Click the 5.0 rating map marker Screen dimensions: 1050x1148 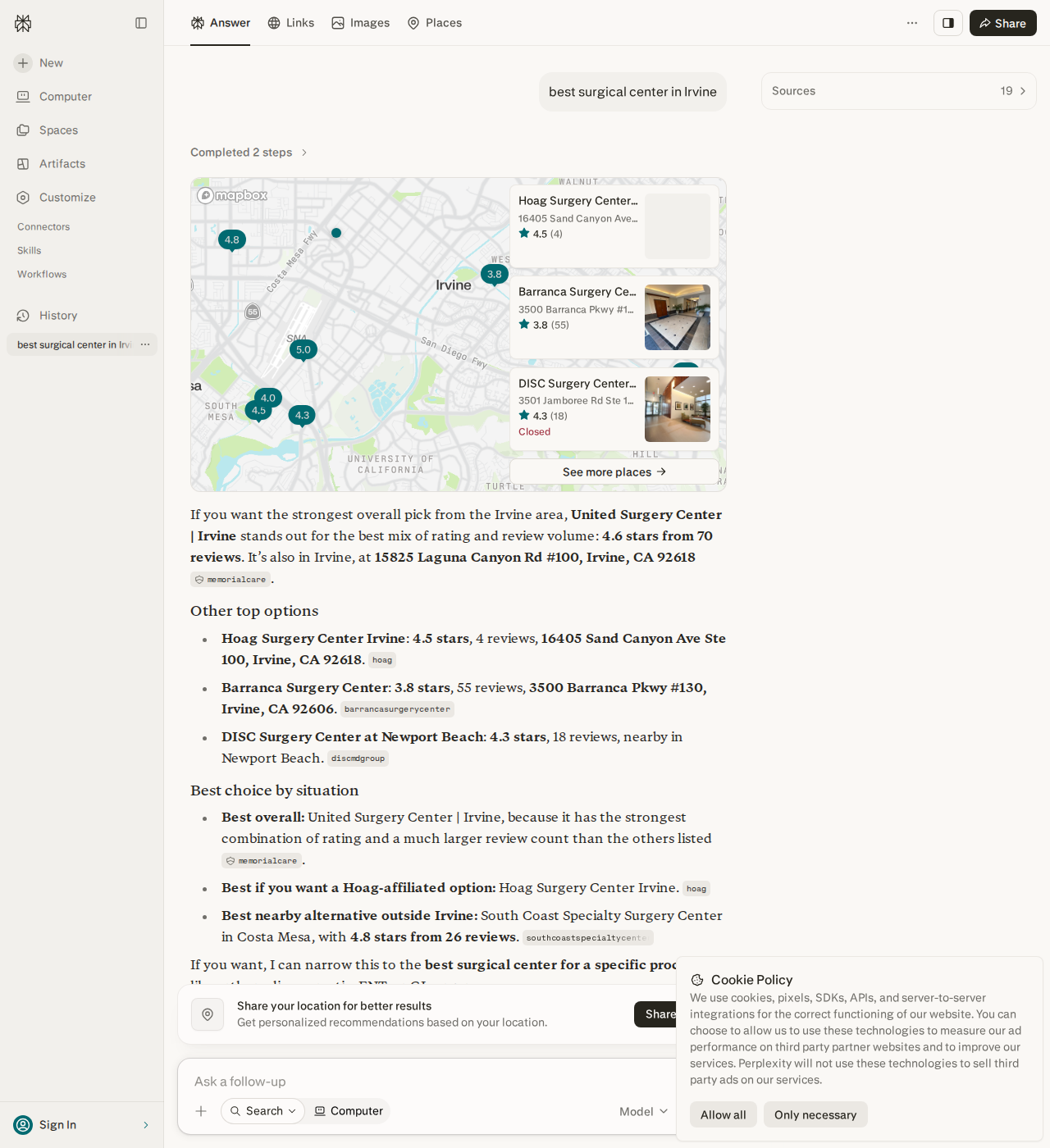coord(304,351)
